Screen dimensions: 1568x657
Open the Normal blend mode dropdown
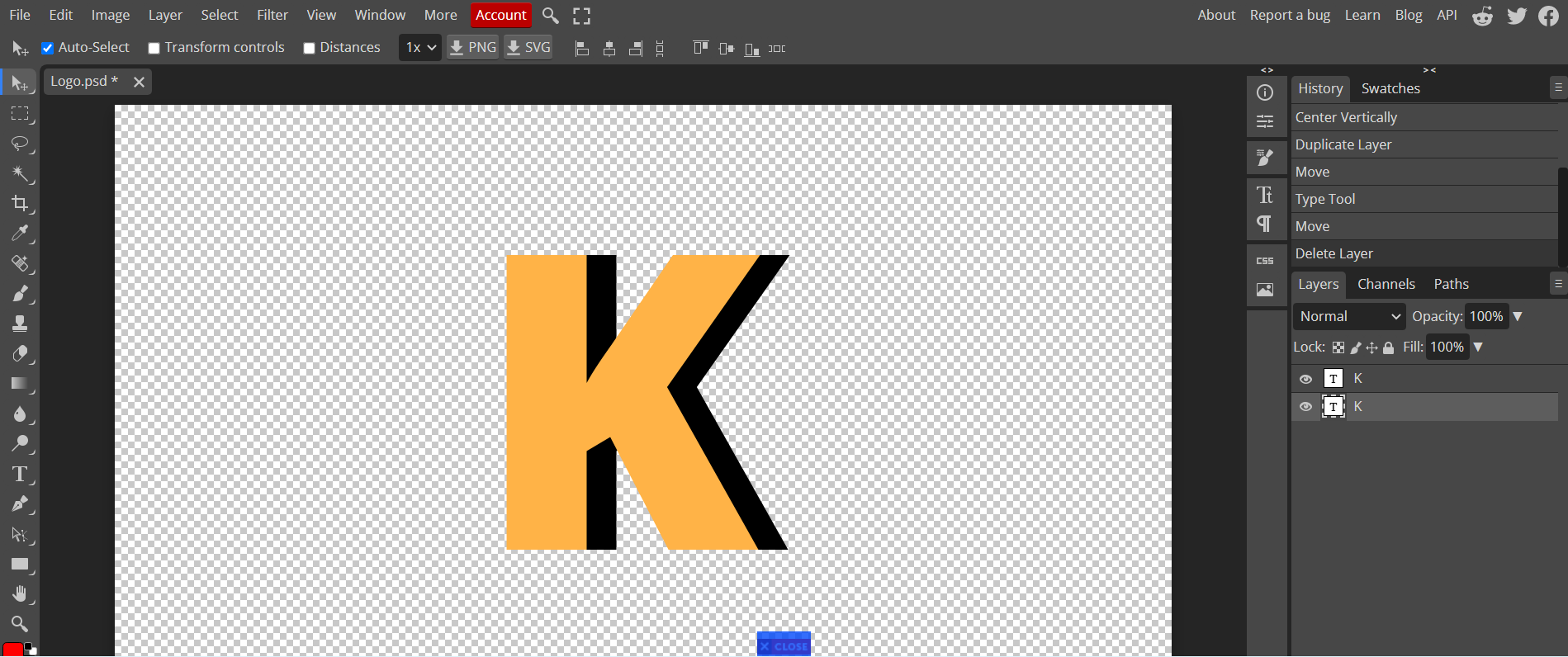coord(1349,316)
